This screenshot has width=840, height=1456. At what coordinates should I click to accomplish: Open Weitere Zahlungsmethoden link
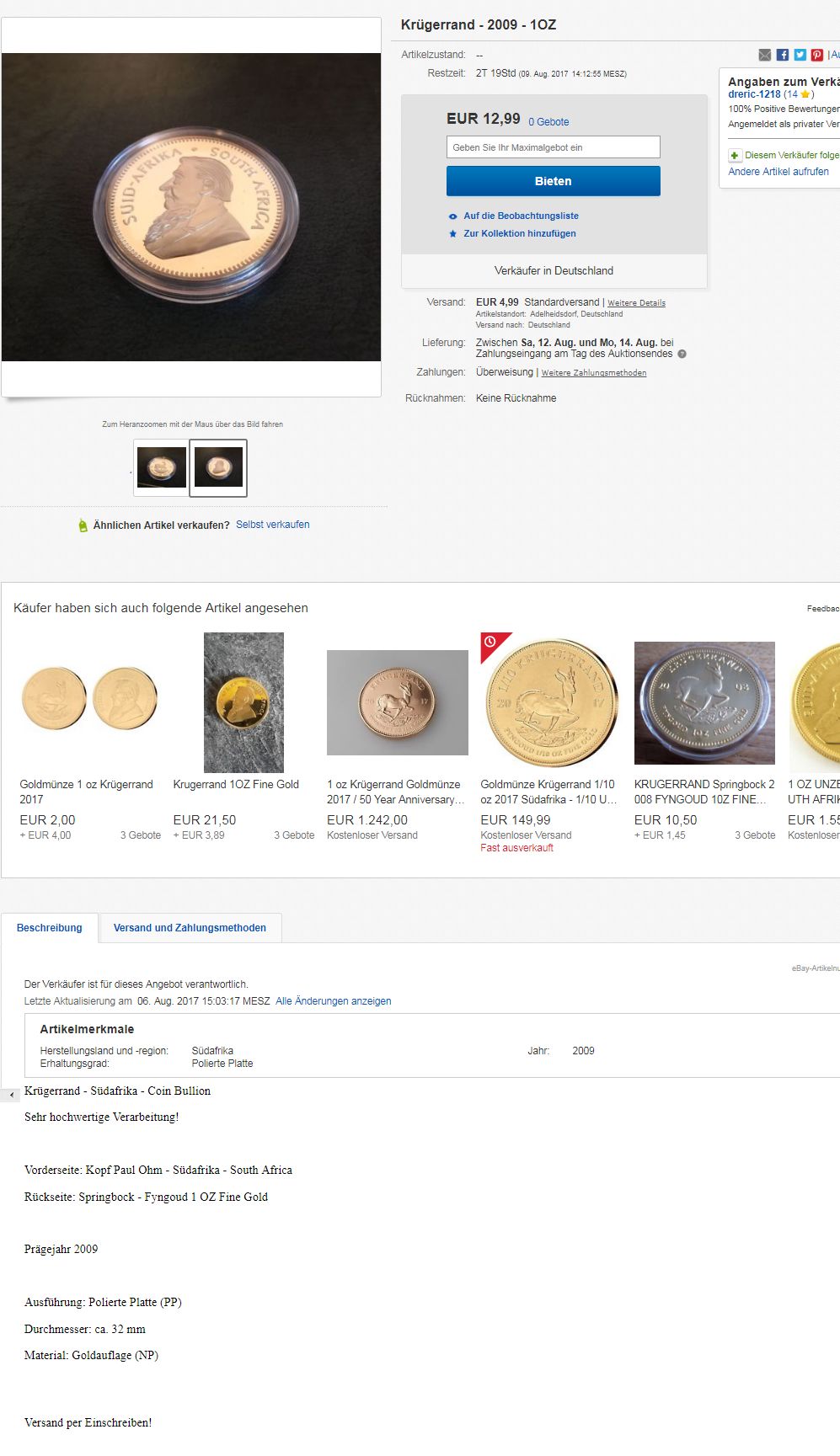click(x=594, y=373)
